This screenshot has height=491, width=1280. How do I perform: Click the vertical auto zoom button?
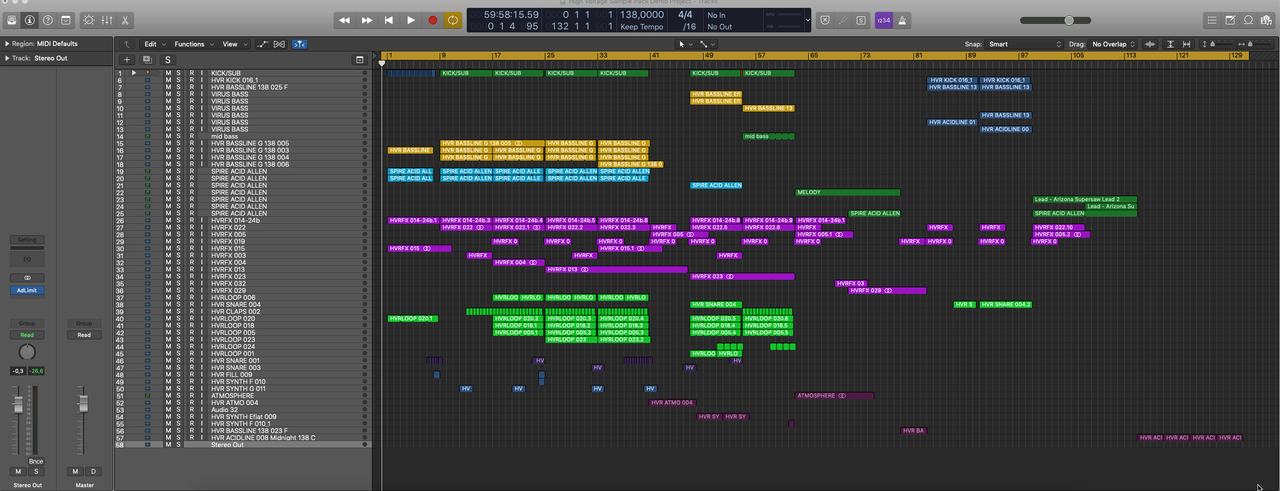[x=1173, y=44]
